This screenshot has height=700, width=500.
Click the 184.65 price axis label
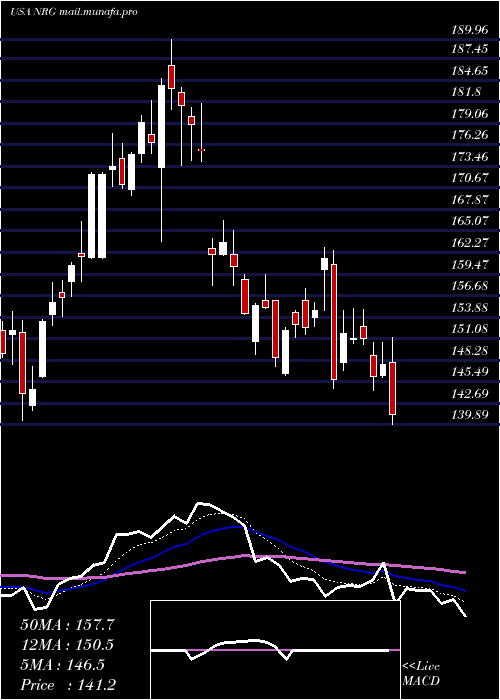[469, 70]
